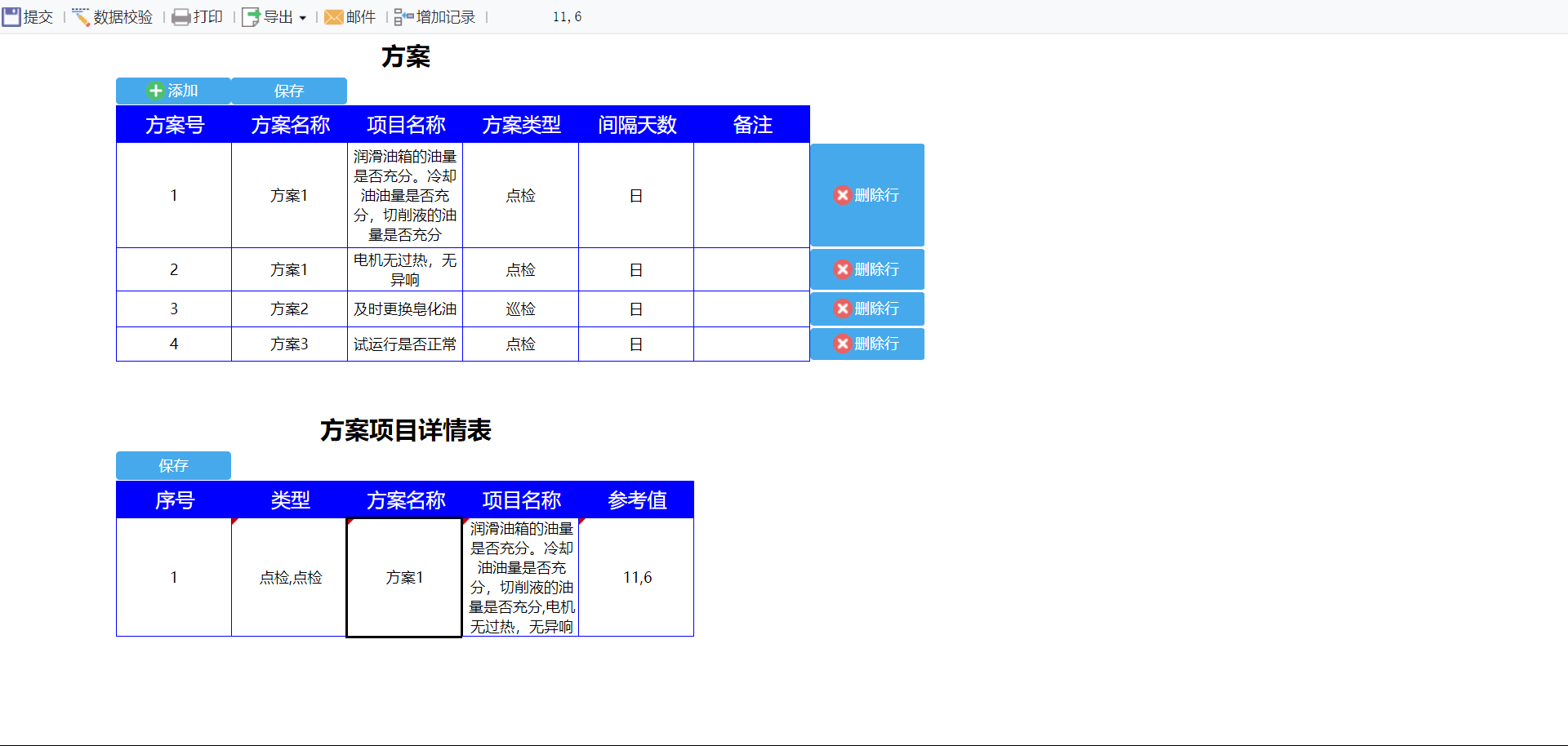Click the 提交 submit icon in toolbar
This screenshot has width=1568, height=746.
click(11, 16)
